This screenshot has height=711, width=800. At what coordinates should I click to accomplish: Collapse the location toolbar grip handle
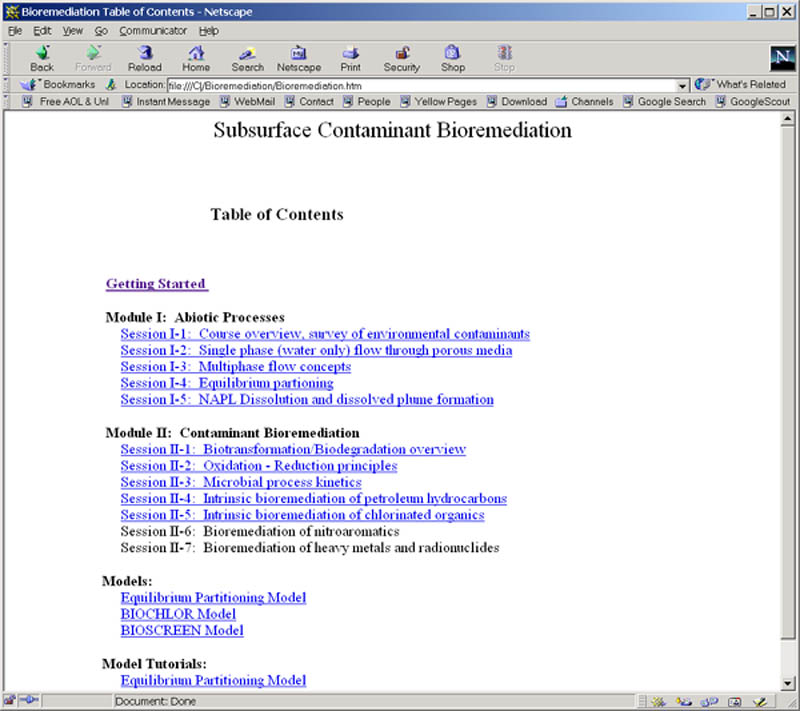pyautogui.click(x=6, y=85)
